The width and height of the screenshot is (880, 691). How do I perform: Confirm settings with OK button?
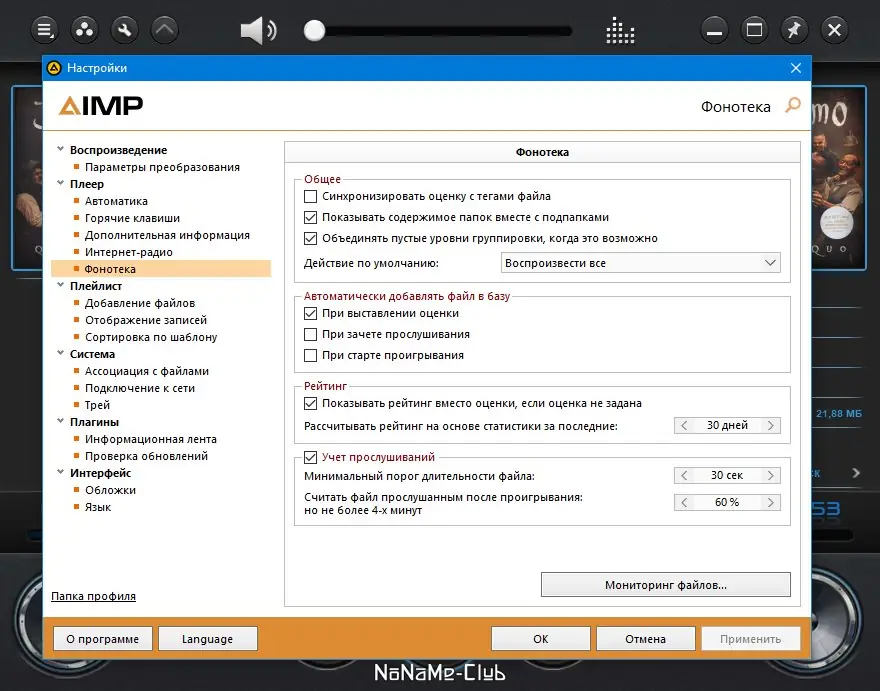pos(540,639)
